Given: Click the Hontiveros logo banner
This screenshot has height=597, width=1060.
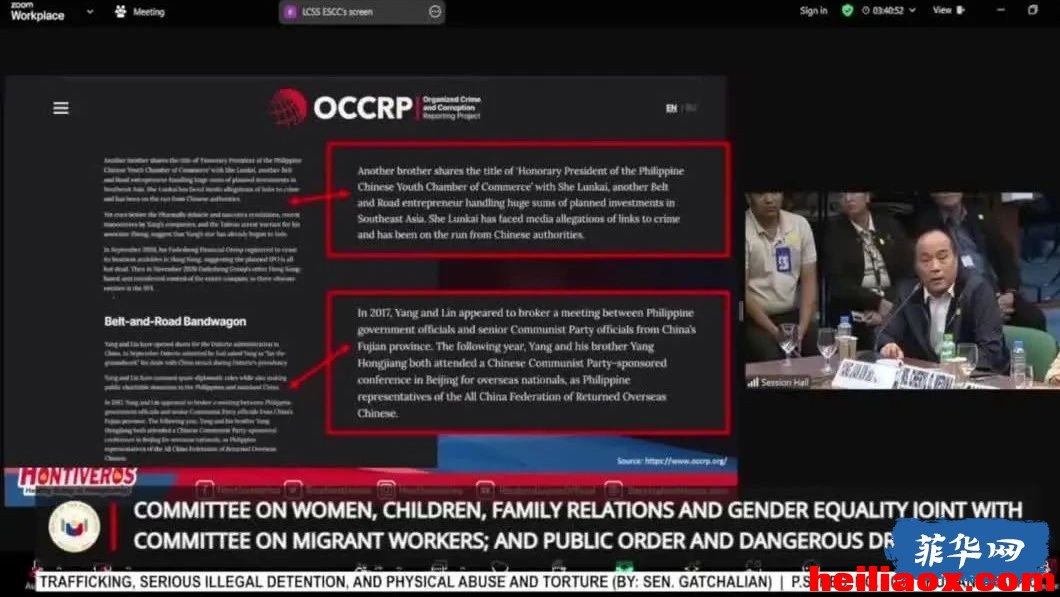Looking at the screenshot, I should tap(77, 479).
